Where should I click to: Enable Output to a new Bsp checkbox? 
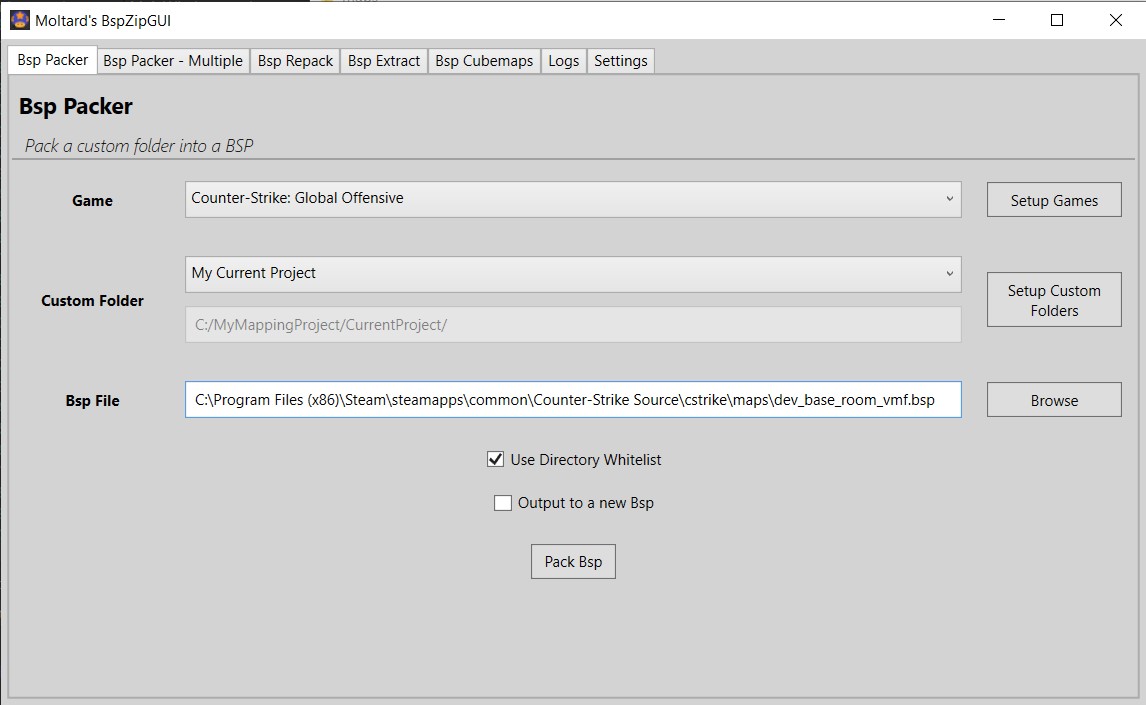[x=503, y=503]
